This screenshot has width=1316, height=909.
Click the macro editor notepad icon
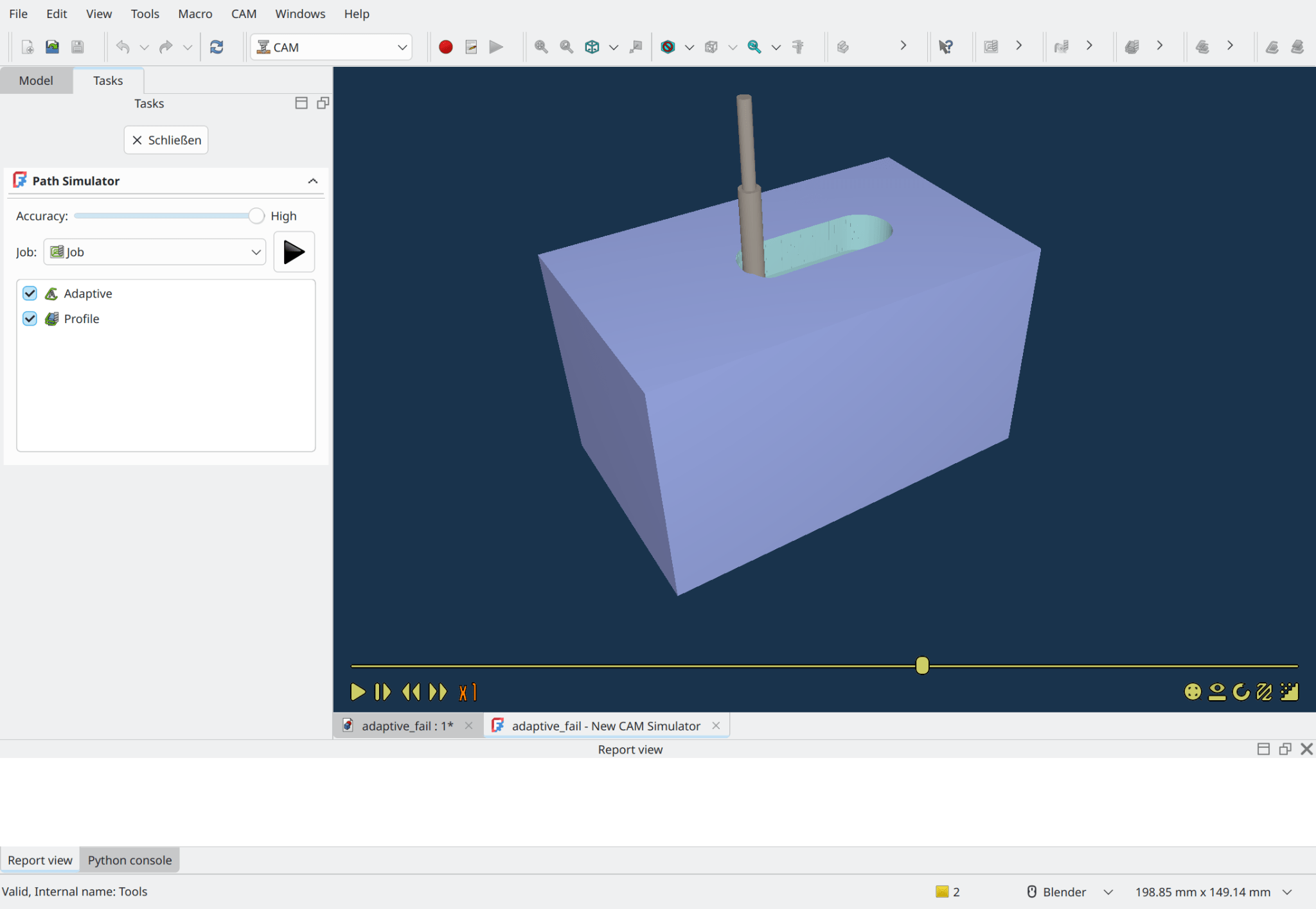tap(471, 47)
